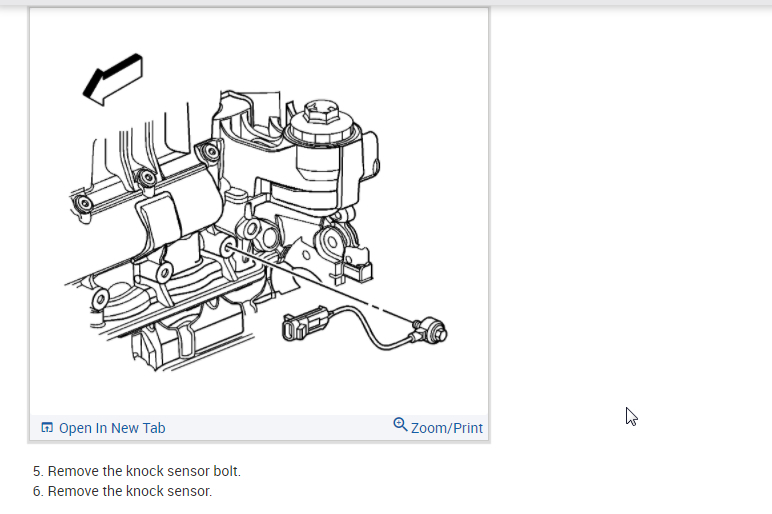This screenshot has height=514, width=772.
Task: Click the knock sensor mounting hole on block
Action: (227, 248)
